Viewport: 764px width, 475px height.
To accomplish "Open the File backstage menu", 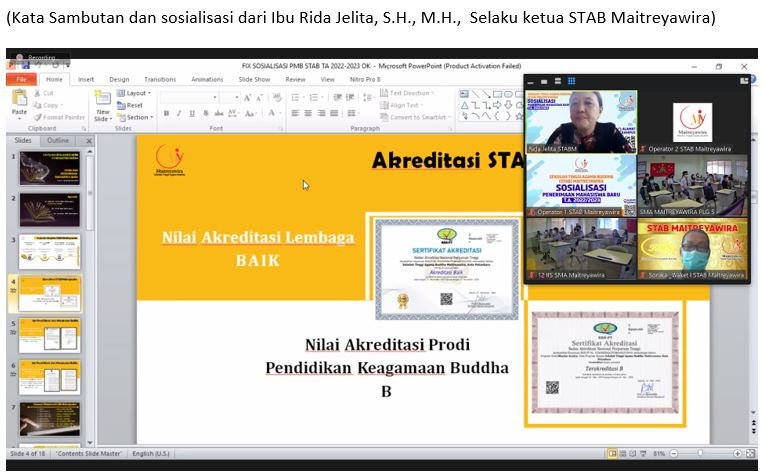I will 19,79.
